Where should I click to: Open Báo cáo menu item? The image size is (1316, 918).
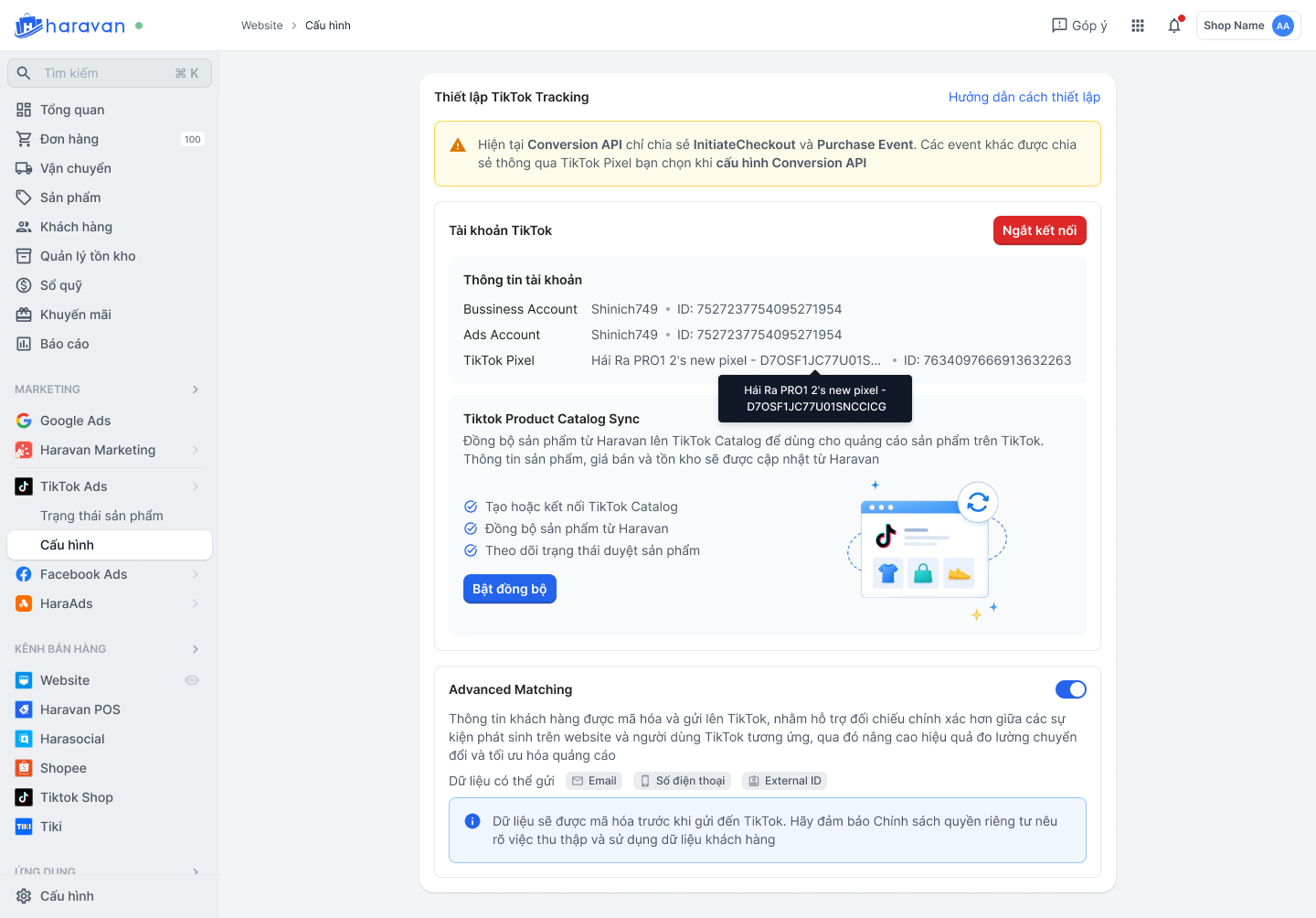pyautogui.click(x=110, y=344)
